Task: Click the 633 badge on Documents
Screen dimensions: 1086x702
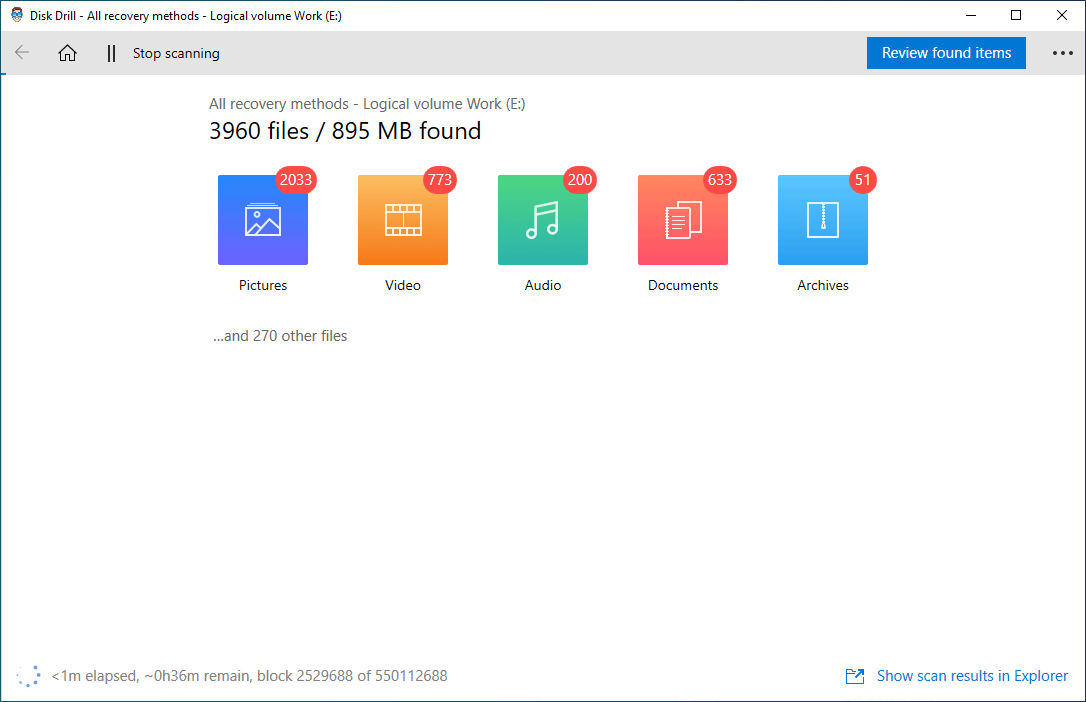Action: [720, 180]
